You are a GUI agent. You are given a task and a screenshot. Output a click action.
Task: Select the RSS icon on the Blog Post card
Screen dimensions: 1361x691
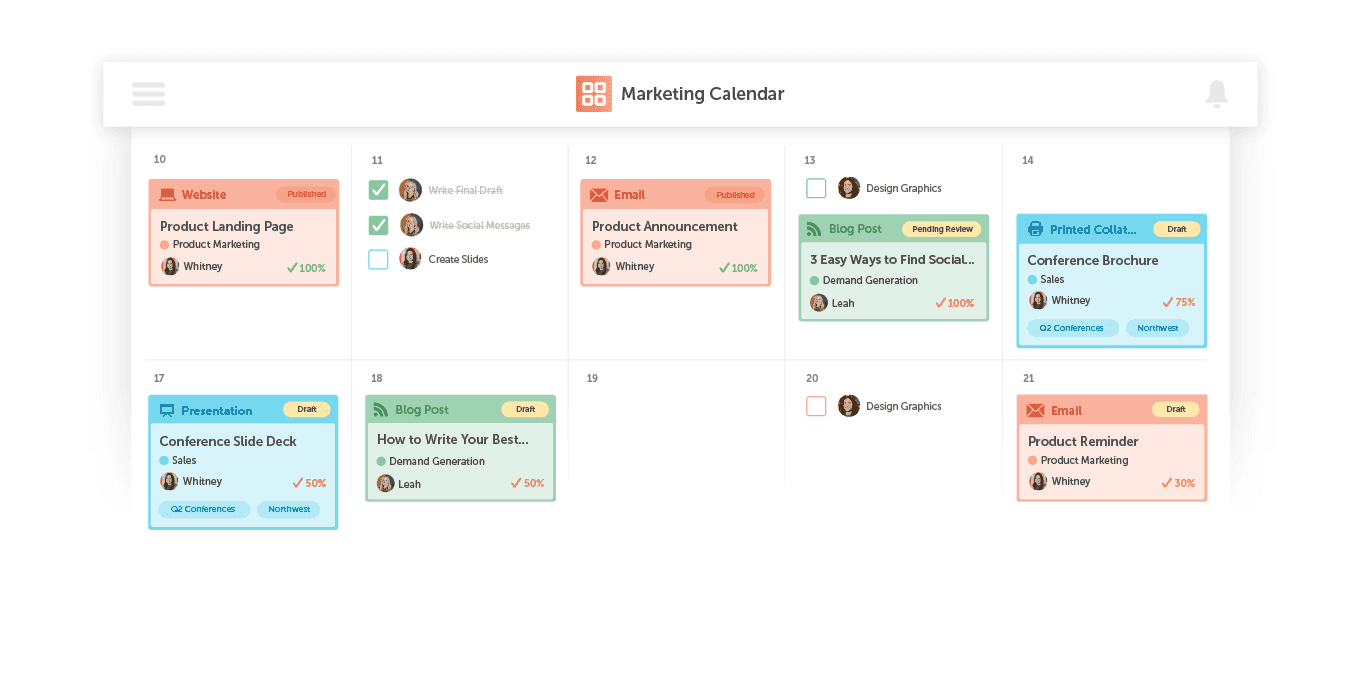814,228
